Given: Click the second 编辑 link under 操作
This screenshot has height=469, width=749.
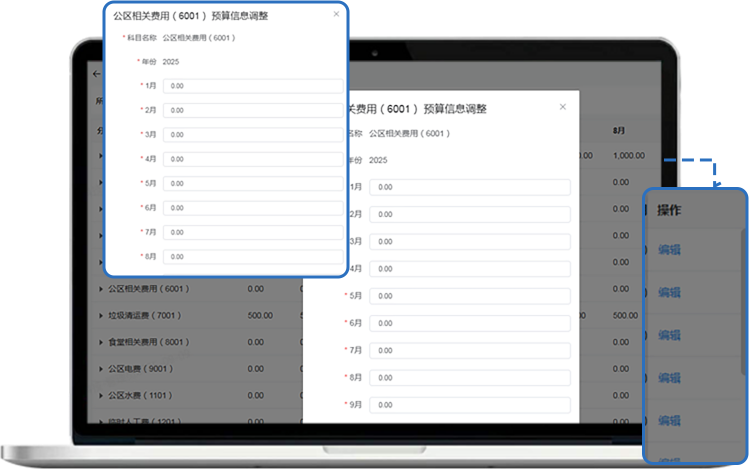Looking at the screenshot, I should pos(669,293).
